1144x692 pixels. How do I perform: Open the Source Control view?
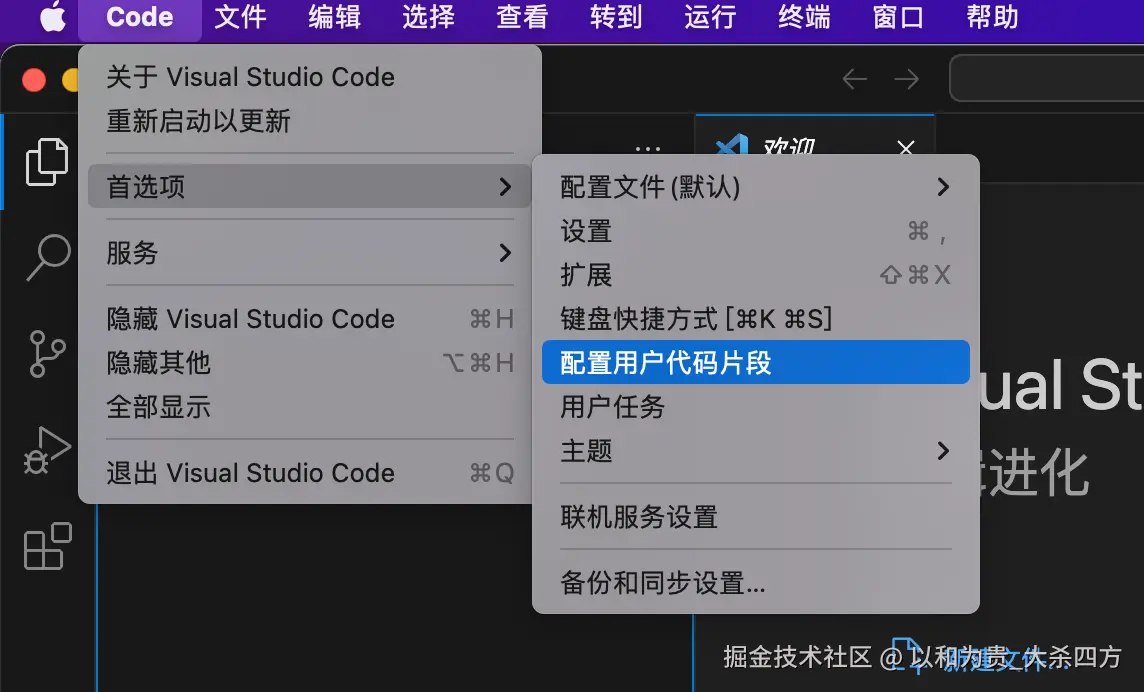pos(47,354)
